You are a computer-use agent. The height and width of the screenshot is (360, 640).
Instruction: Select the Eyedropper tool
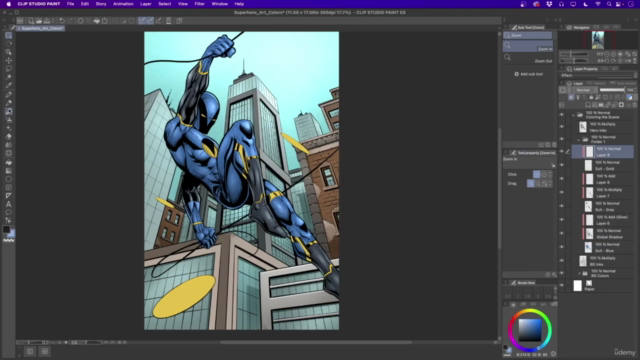click(9, 85)
